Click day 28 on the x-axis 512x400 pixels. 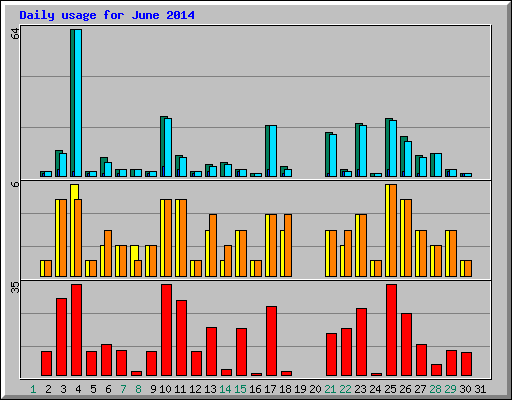coord(435,389)
